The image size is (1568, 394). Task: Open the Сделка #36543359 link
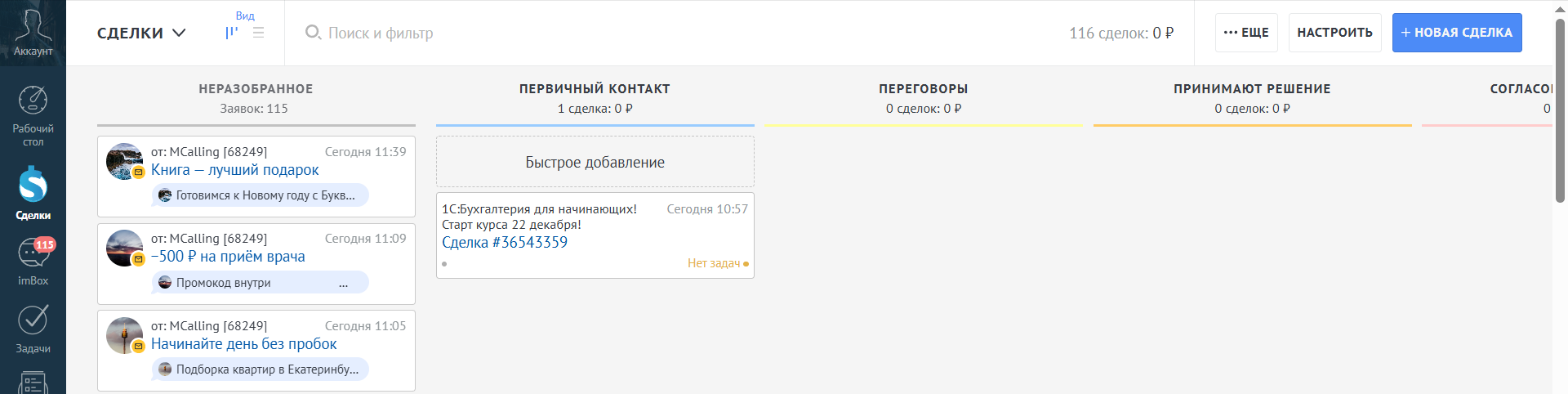click(505, 243)
